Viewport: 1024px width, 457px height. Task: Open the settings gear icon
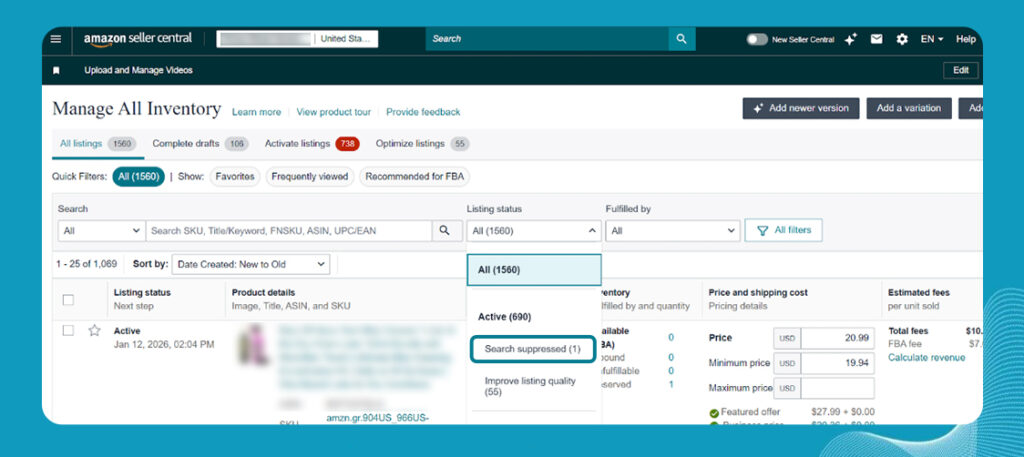(x=902, y=39)
